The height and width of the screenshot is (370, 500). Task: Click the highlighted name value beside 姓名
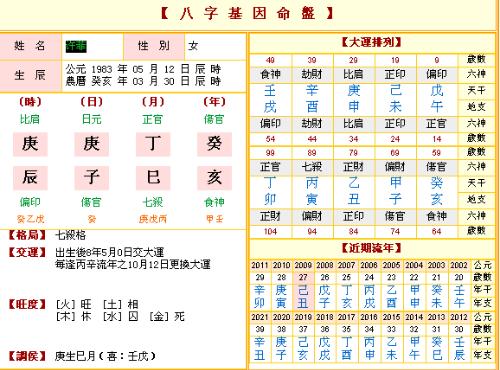tap(76, 46)
